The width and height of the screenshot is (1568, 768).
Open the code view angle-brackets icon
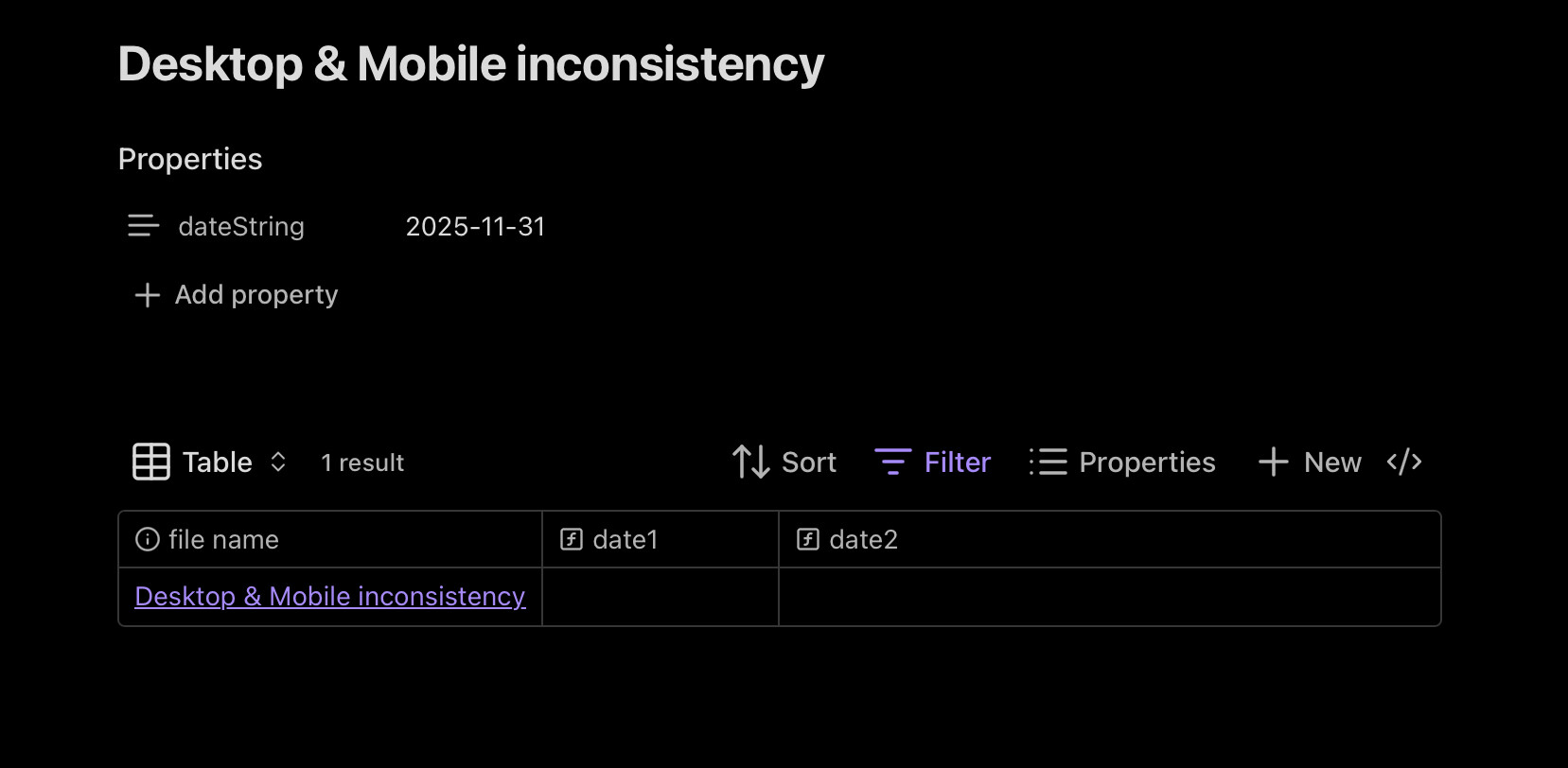tap(1404, 462)
